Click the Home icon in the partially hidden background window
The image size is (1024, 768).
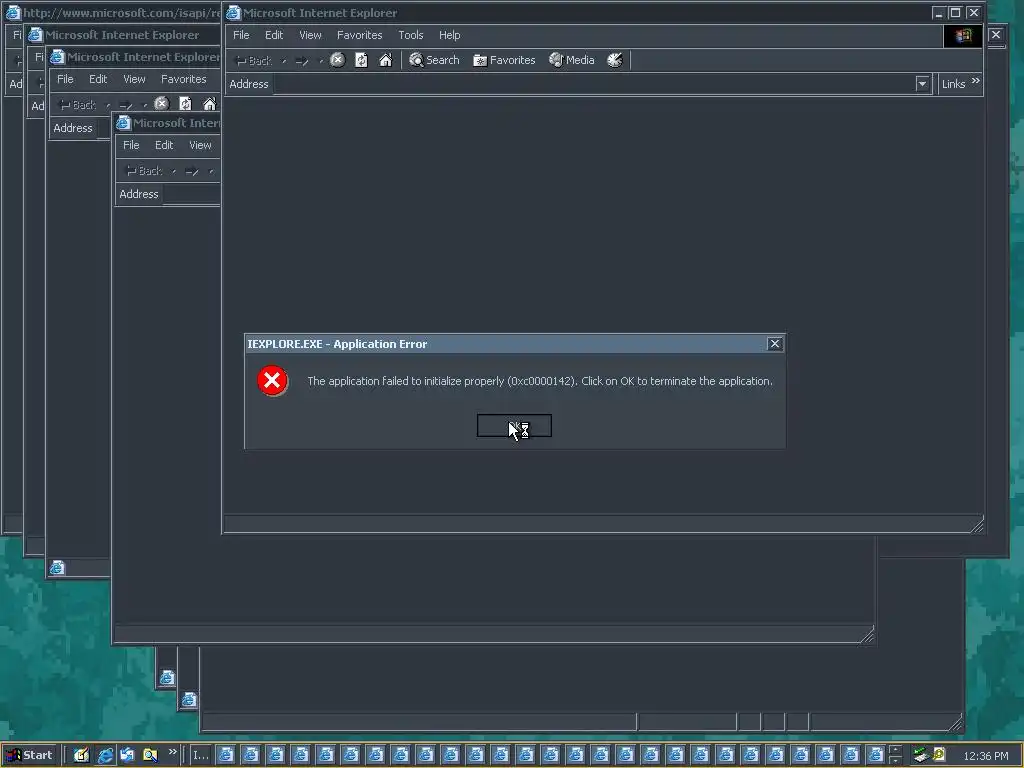pos(209,104)
